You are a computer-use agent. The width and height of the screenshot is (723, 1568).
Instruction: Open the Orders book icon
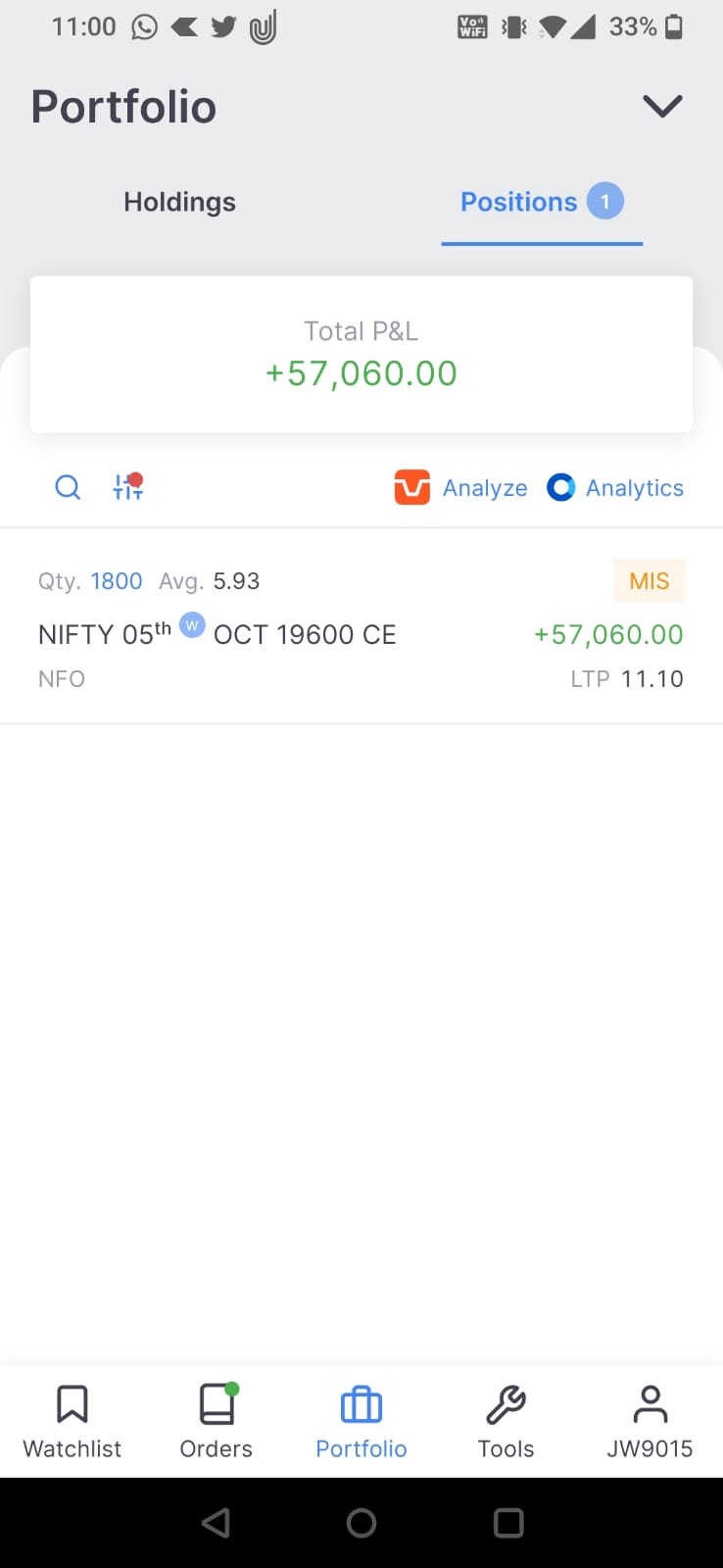pyautogui.click(x=217, y=1403)
